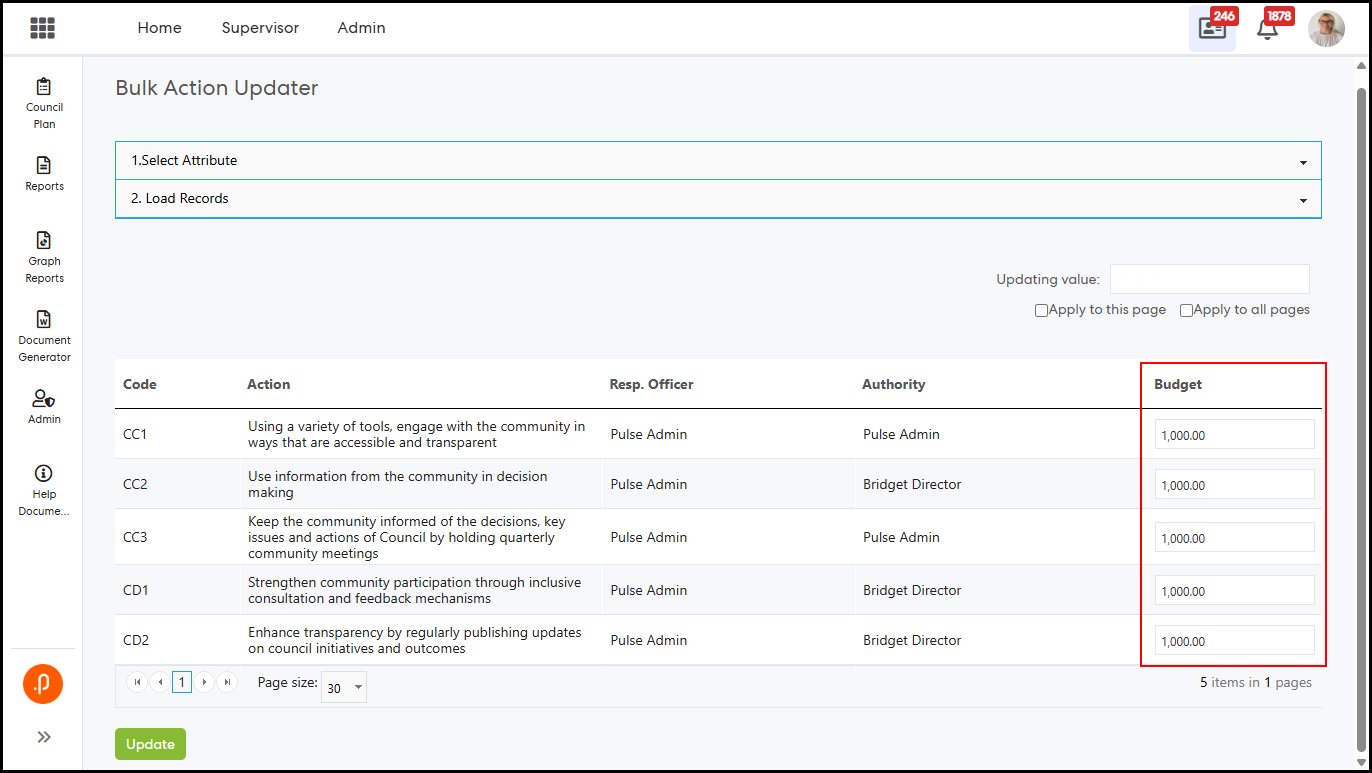Open the Home menu item
The width and height of the screenshot is (1372, 773).
(159, 28)
